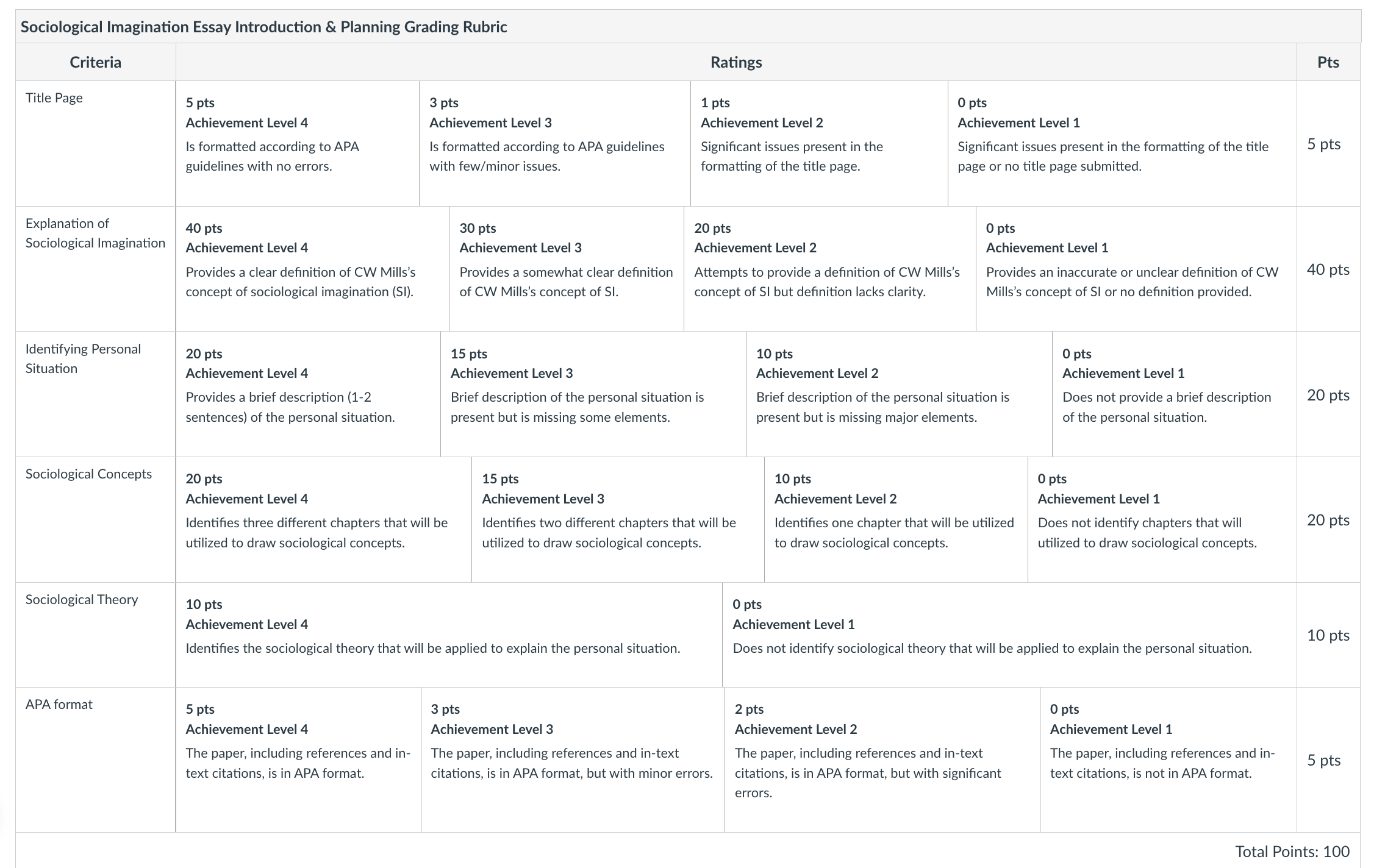Select APA format significant errors 2 pts rating
The image size is (1385, 868).
882,760
